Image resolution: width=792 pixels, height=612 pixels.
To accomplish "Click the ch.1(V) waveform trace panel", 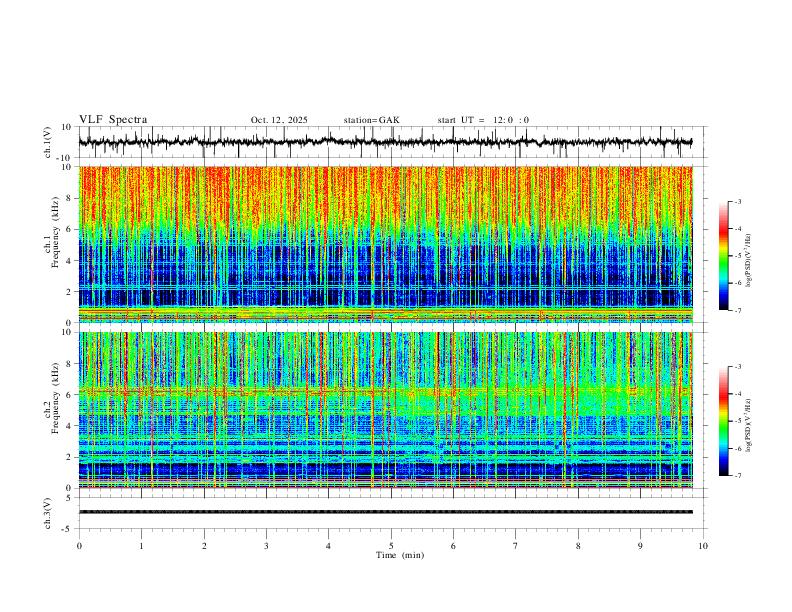I will point(393,142).
